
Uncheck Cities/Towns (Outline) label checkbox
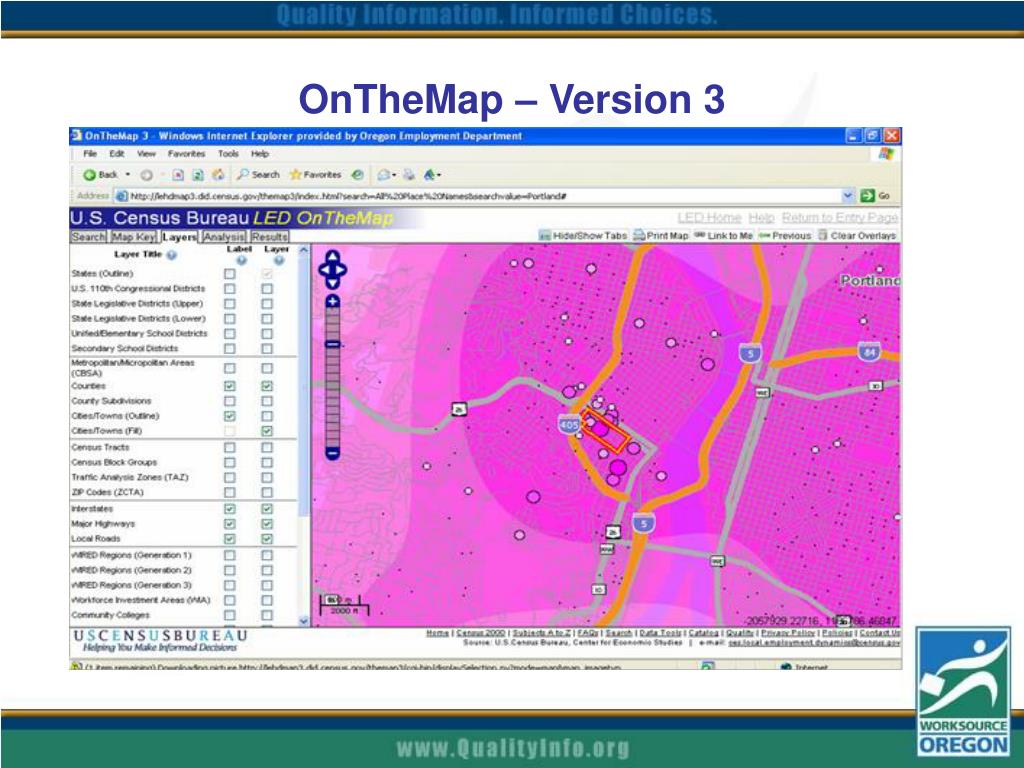tap(230, 416)
